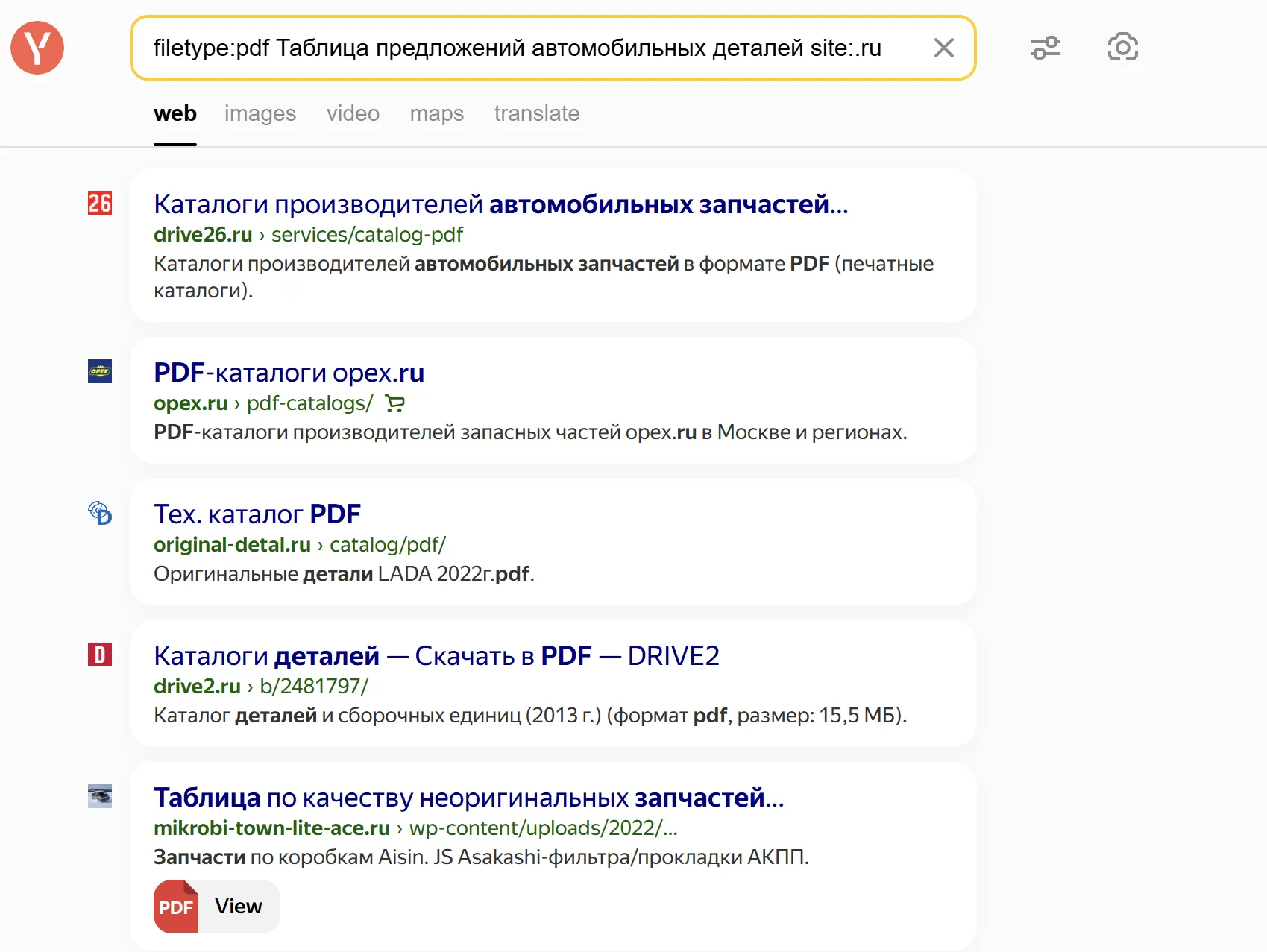Click the mikrobi-town-lite-ace.ru favicon
1267x952 pixels.
tap(100, 796)
